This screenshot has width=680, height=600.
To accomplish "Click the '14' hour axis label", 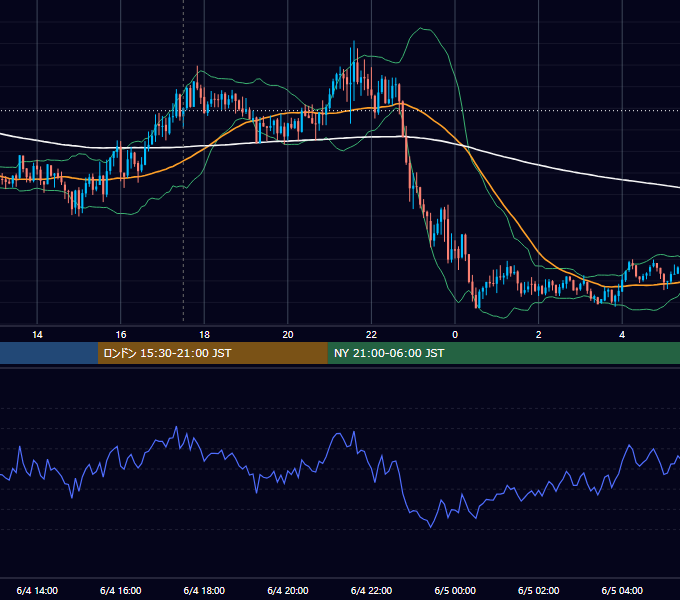I will pyautogui.click(x=37, y=335).
